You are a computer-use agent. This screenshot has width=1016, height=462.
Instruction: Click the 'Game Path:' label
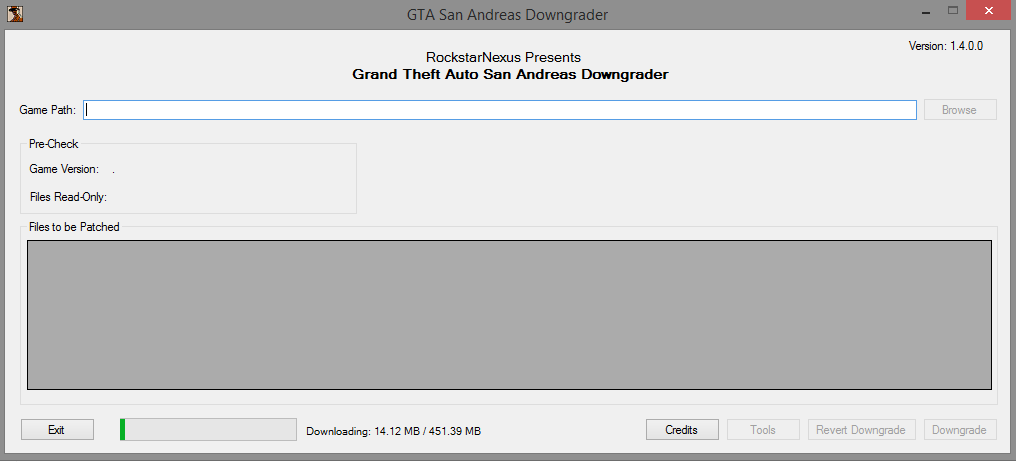tap(47, 110)
